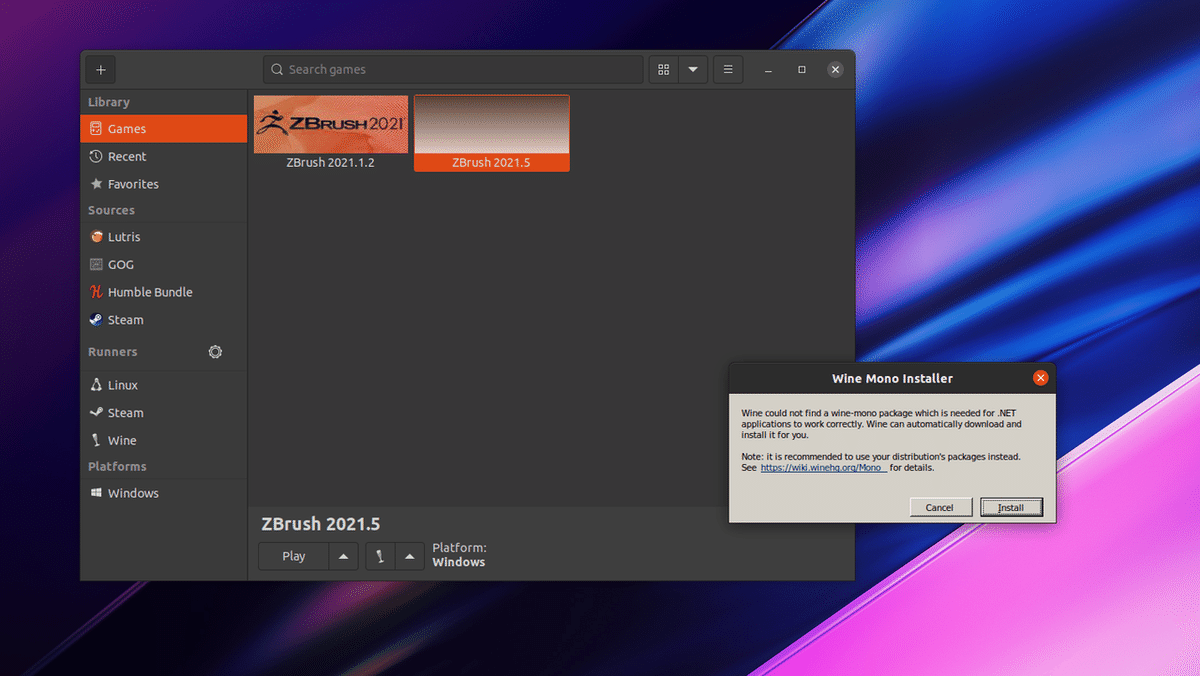Toggle grid view icon in header
The image size is (1200, 676).
click(x=664, y=70)
